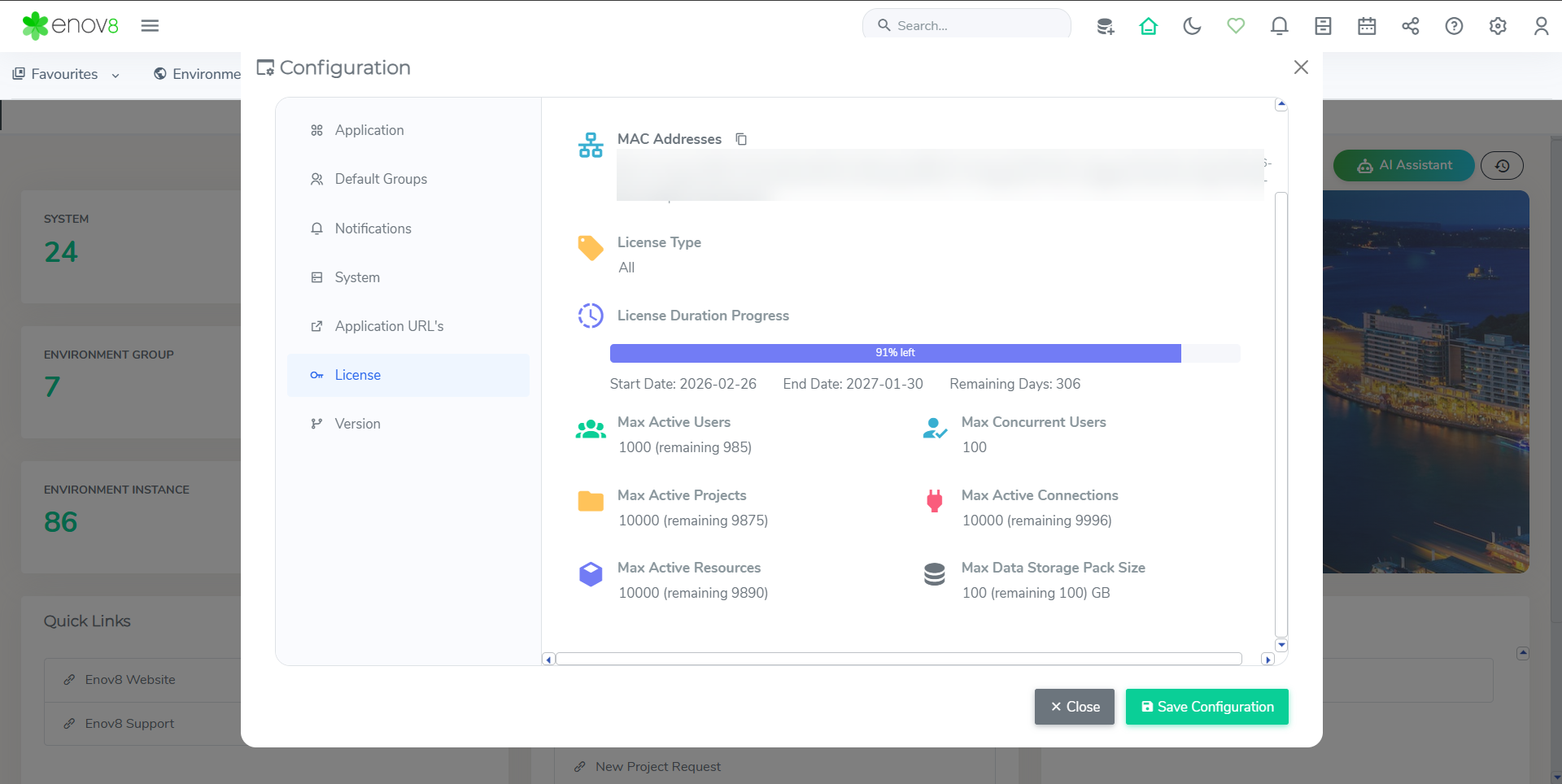Toggle the hamburger menu next to the logo
Image resolution: width=1562 pixels, height=784 pixels.
point(150,25)
